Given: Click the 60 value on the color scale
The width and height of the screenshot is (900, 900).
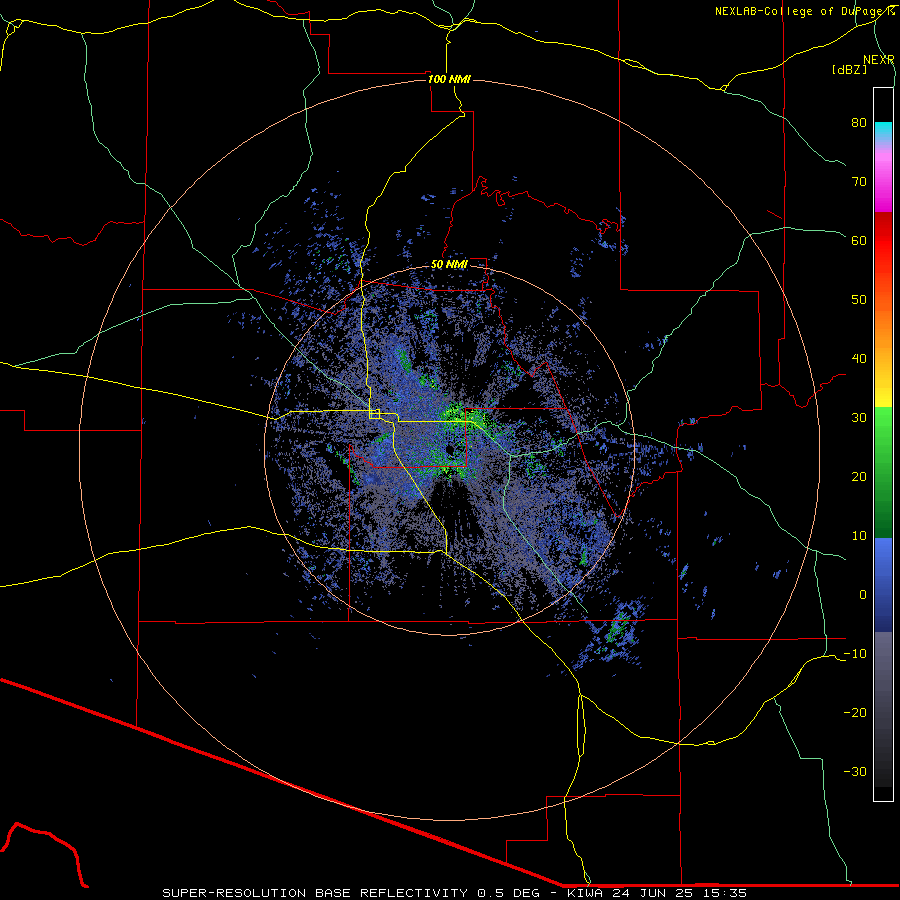Looking at the screenshot, I should pos(859,240).
